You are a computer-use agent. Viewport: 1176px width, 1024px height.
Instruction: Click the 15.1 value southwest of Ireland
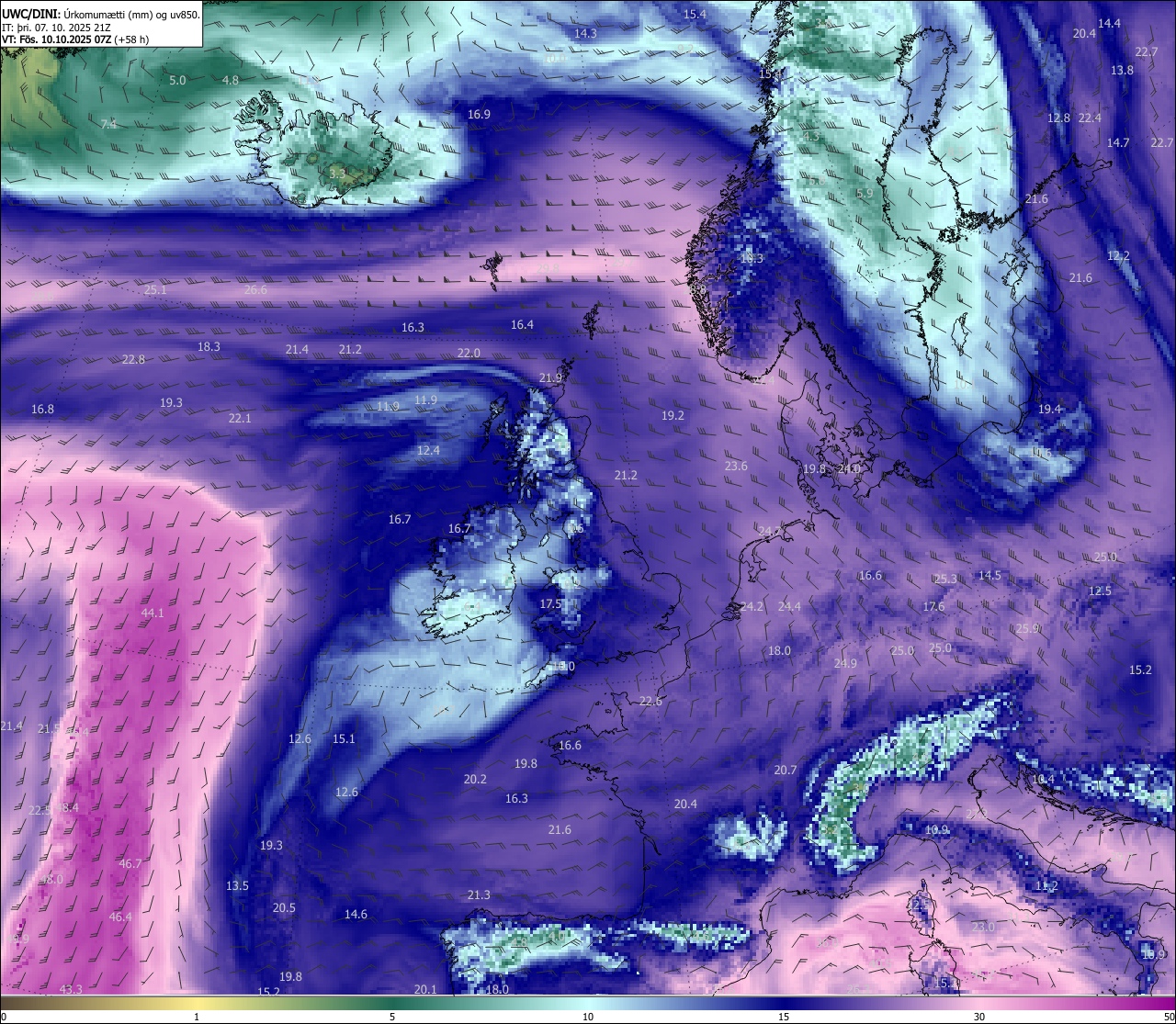pyautogui.click(x=344, y=738)
